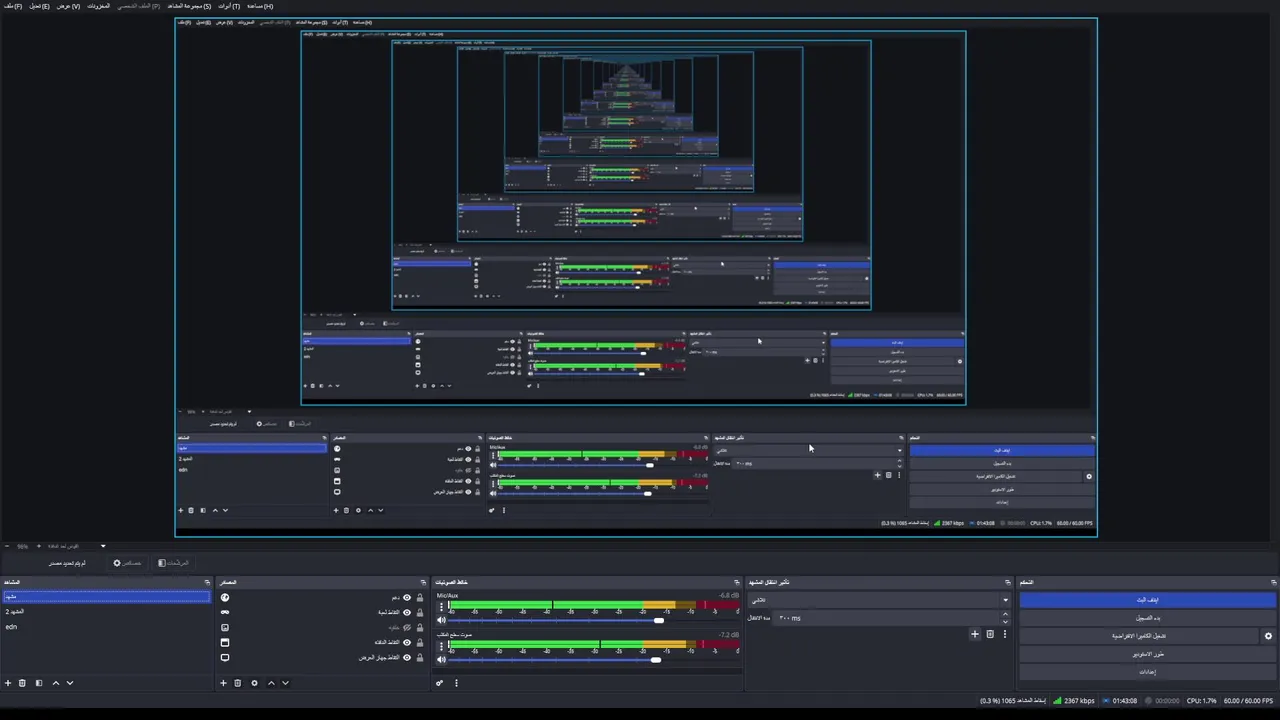
Task: Move the selected scene down
Action: [70, 683]
